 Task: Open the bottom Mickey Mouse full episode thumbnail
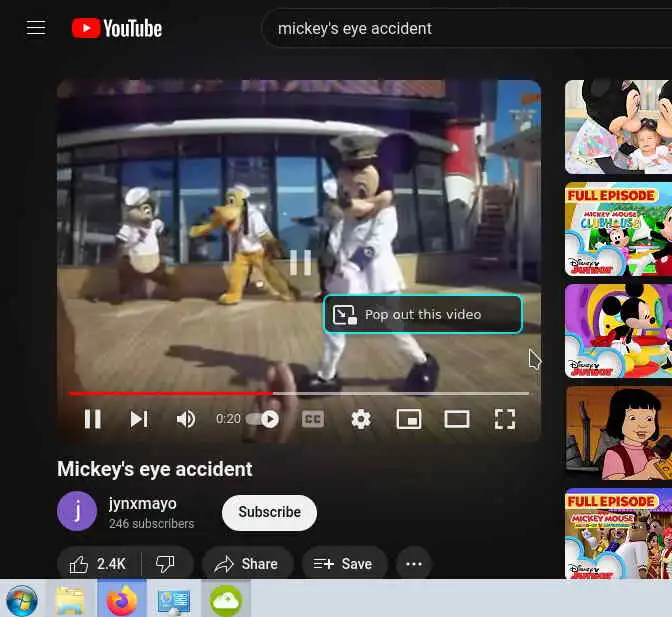(618, 534)
